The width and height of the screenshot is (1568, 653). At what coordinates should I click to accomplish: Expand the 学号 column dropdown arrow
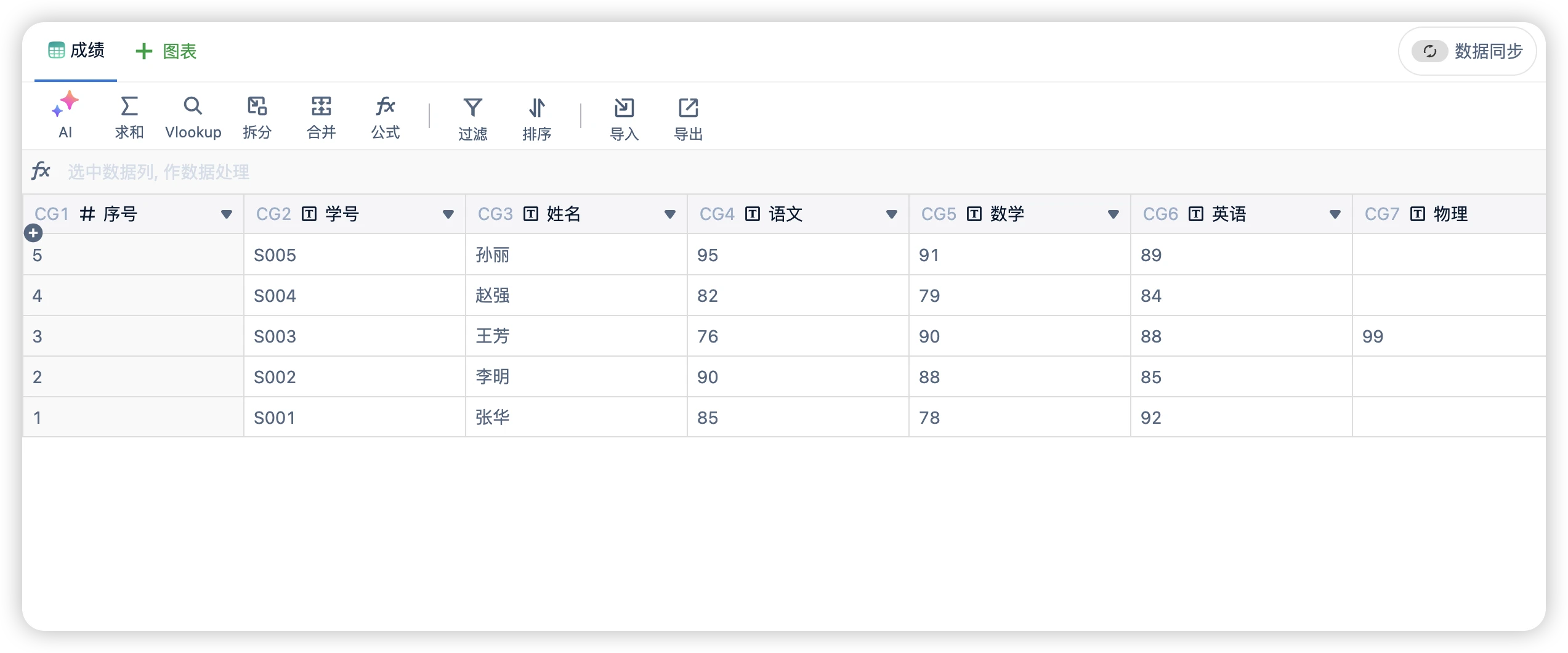coord(448,214)
